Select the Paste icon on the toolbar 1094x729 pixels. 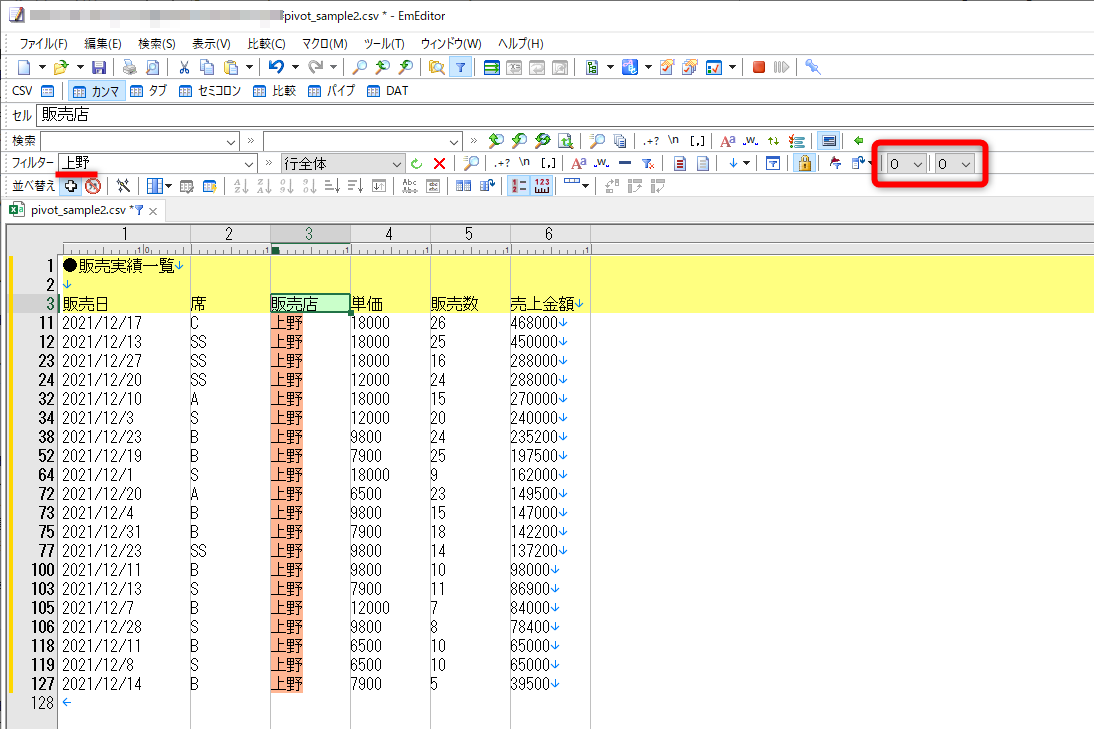pos(232,67)
